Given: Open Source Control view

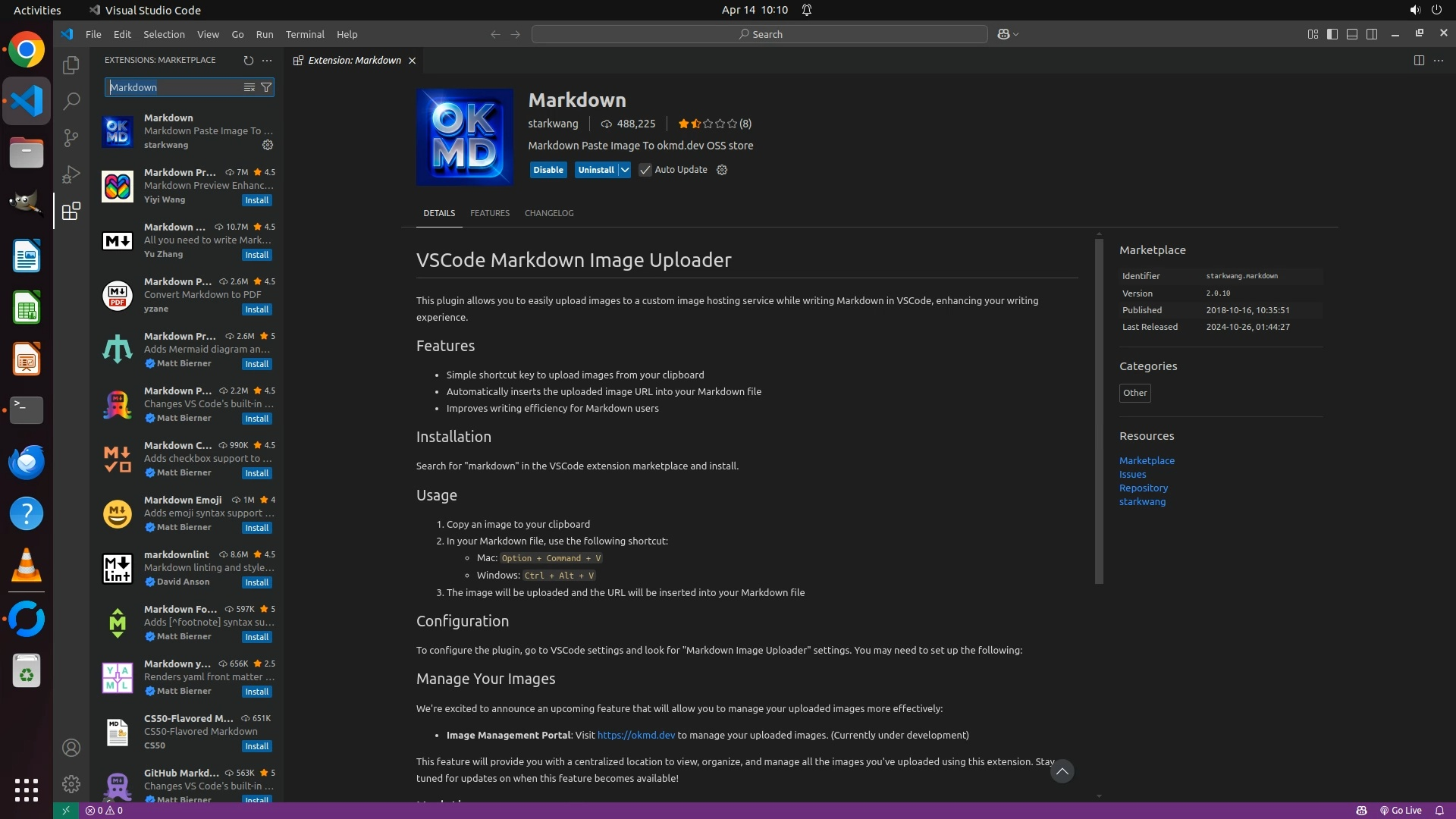Looking at the screenshot, I should pos(71,137).
